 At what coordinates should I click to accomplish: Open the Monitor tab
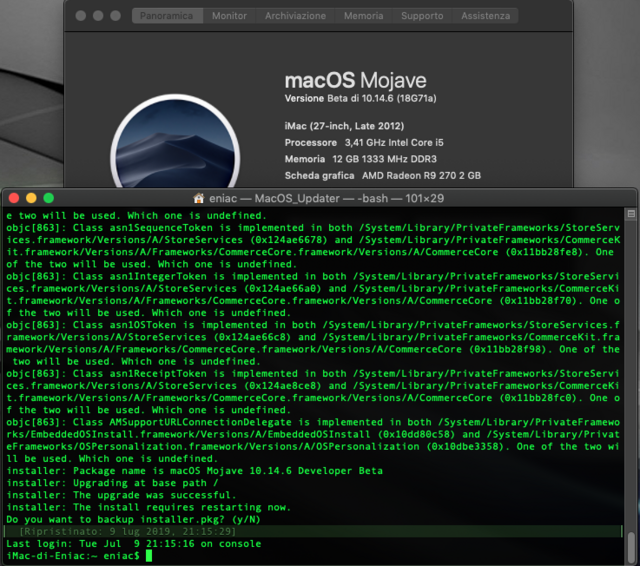(229, 16)
